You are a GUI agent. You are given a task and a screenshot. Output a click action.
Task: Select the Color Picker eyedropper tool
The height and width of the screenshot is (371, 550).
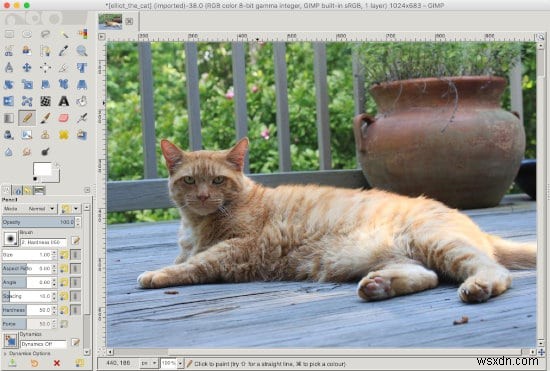pyautogui.click(x=63, y=51)
